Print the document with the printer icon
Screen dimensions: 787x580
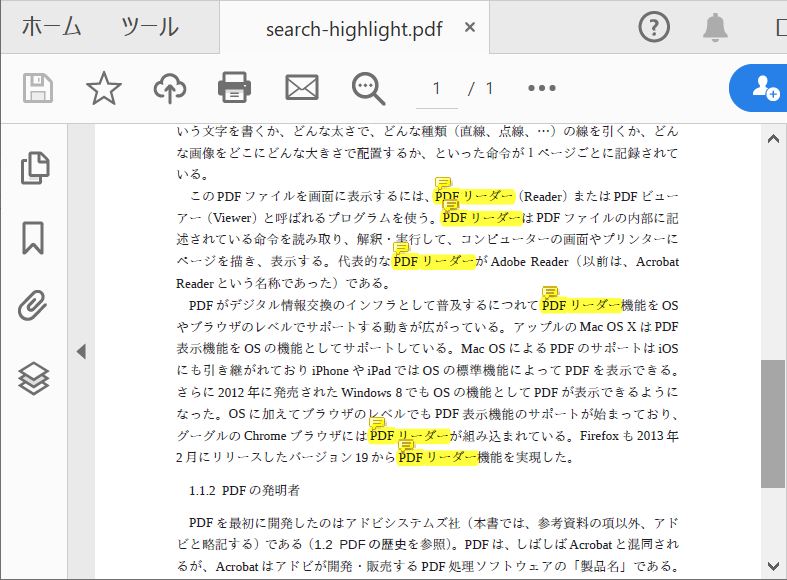[234, 88]
